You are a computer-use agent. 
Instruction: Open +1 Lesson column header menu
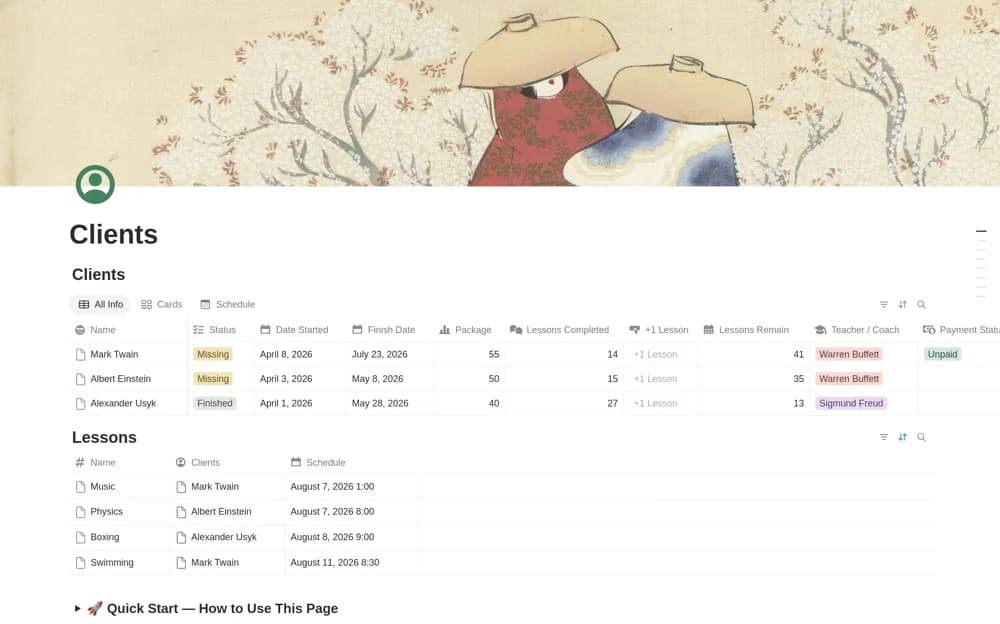(661, 330)
